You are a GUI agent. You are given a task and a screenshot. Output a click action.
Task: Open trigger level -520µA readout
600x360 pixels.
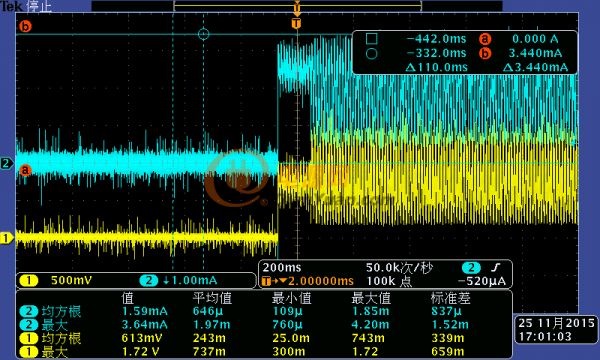coord(482,282)
